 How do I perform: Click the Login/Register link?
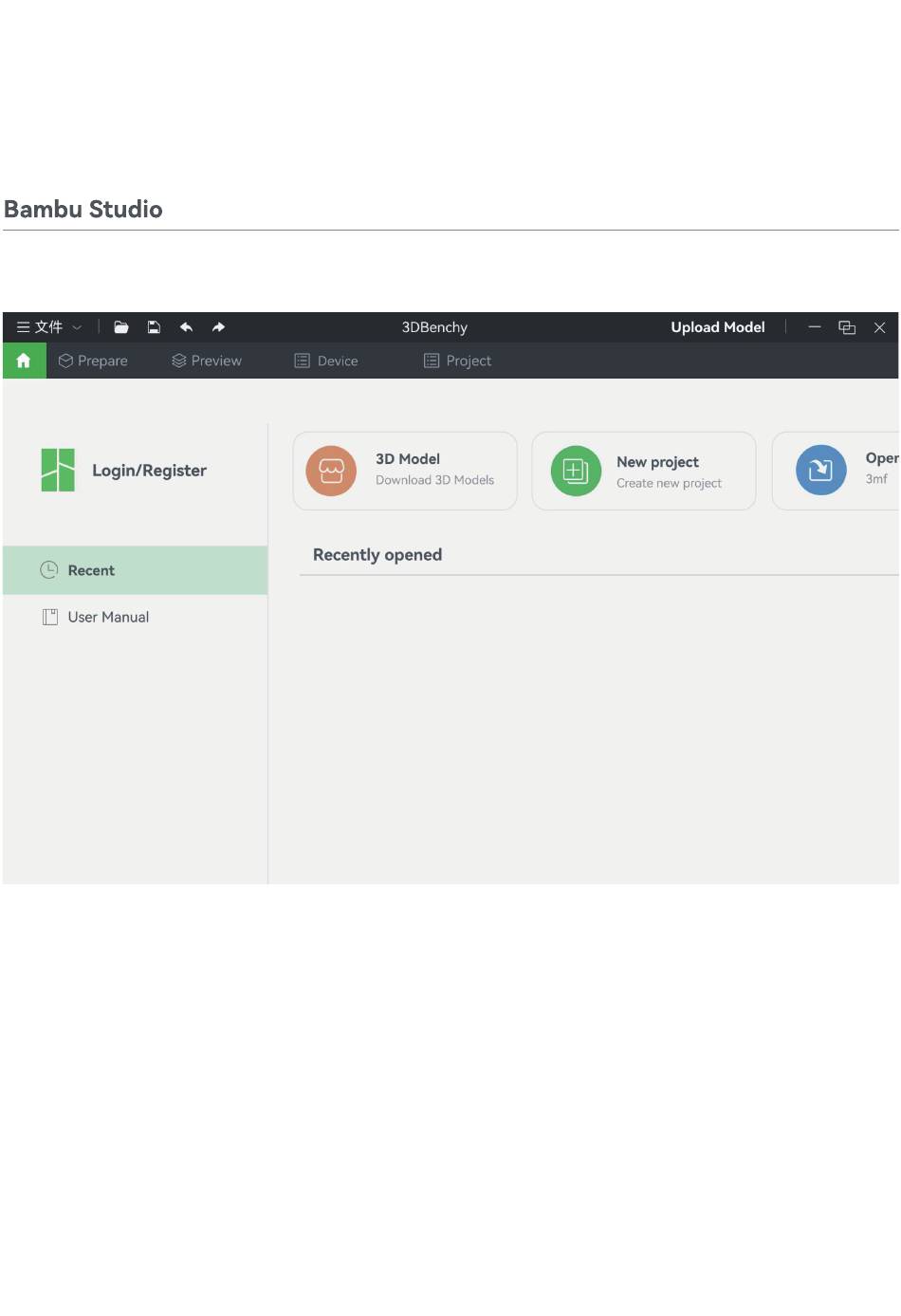pyautogui.click(x=149, y=471)
